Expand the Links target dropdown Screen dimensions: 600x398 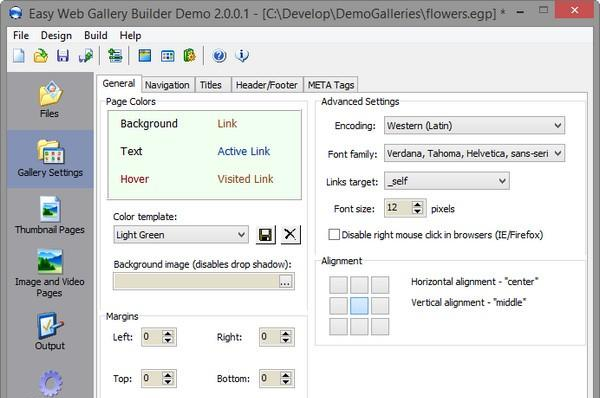[447, 181]
